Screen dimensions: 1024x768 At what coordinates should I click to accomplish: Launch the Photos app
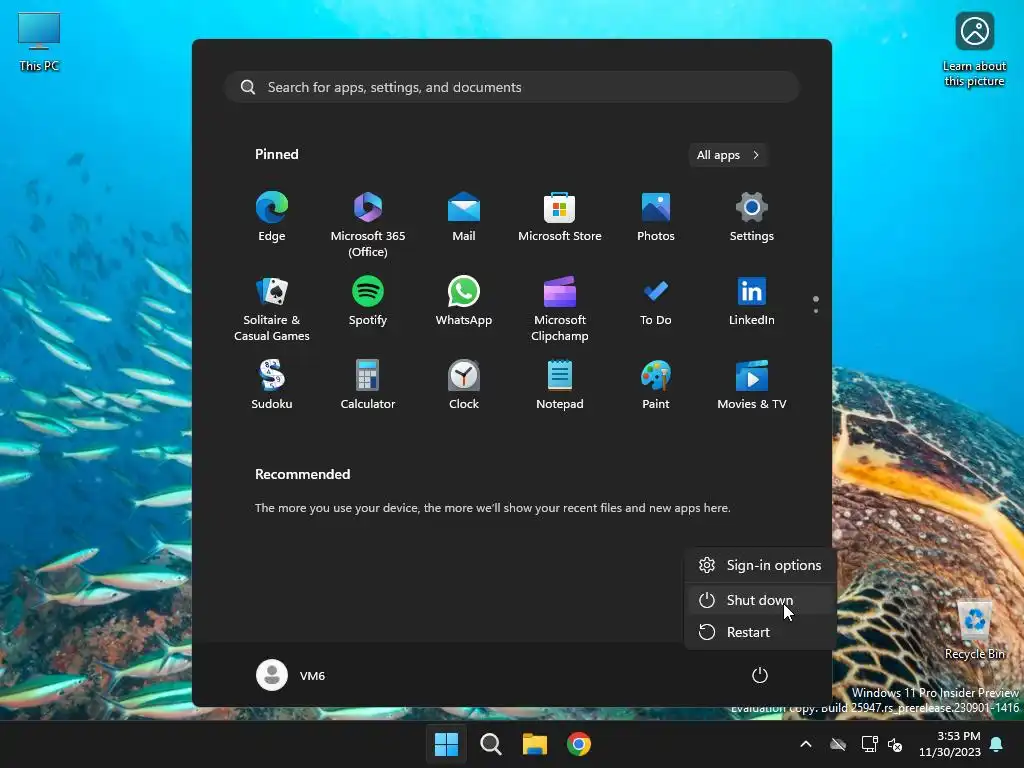(x=656, y=217)
